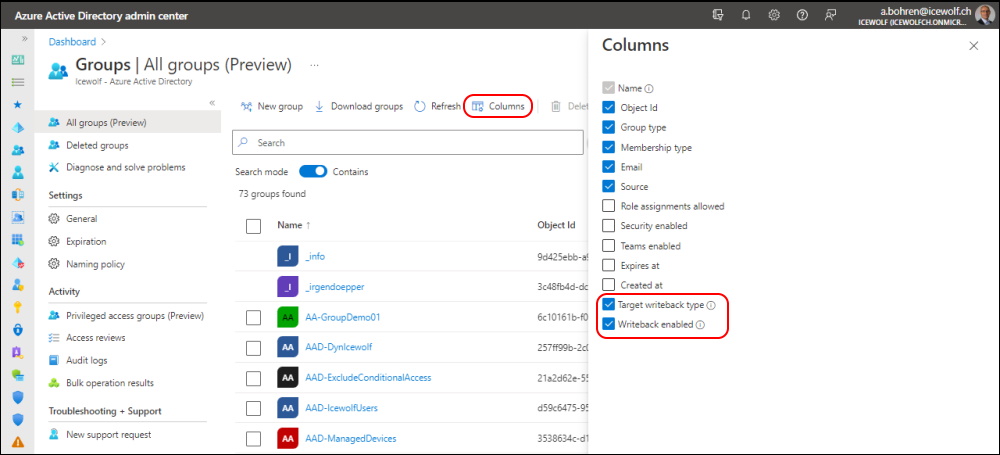Click the General settings gear icon
This screenshot has width=1000, height=455.
(x=54, y=219)
